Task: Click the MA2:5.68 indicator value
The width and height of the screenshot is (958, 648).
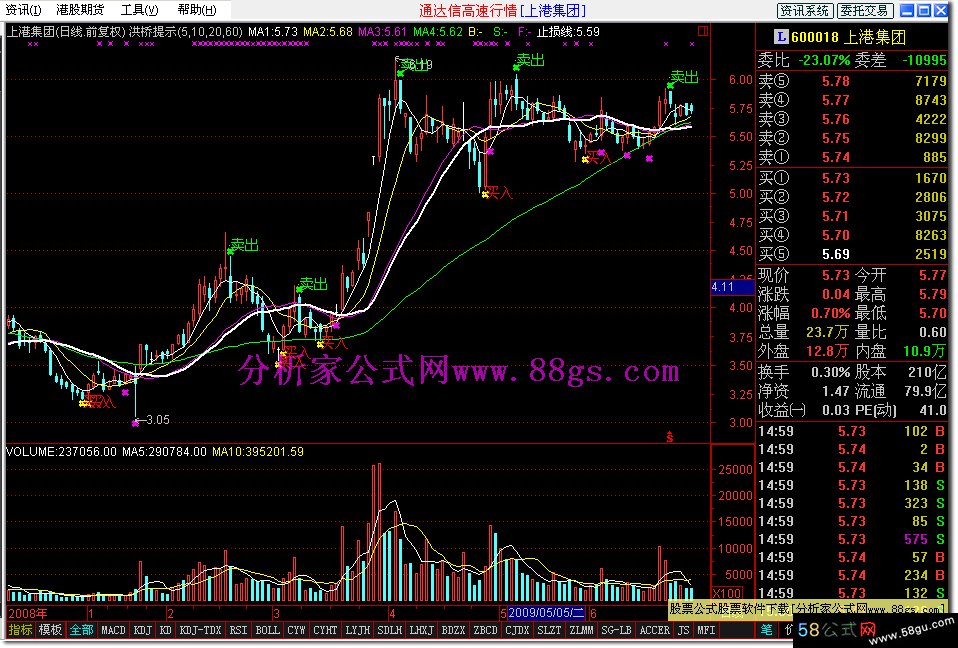Action: pyautogui.click(x=327, y=32)
